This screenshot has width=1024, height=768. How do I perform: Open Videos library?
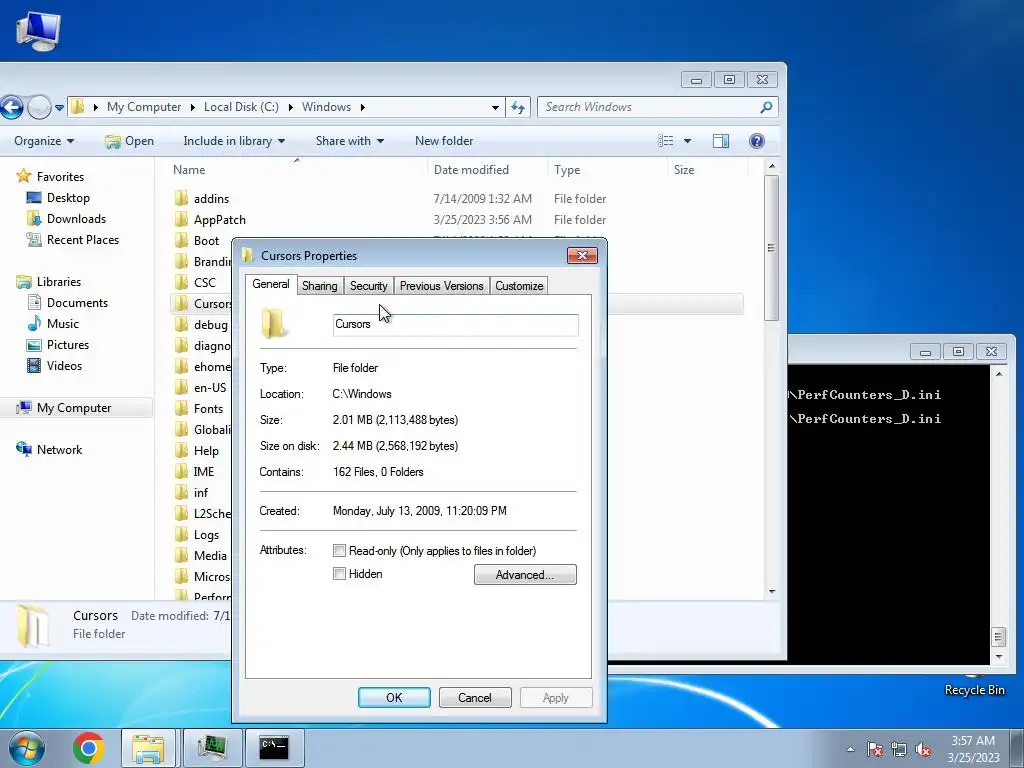(64, 366)
